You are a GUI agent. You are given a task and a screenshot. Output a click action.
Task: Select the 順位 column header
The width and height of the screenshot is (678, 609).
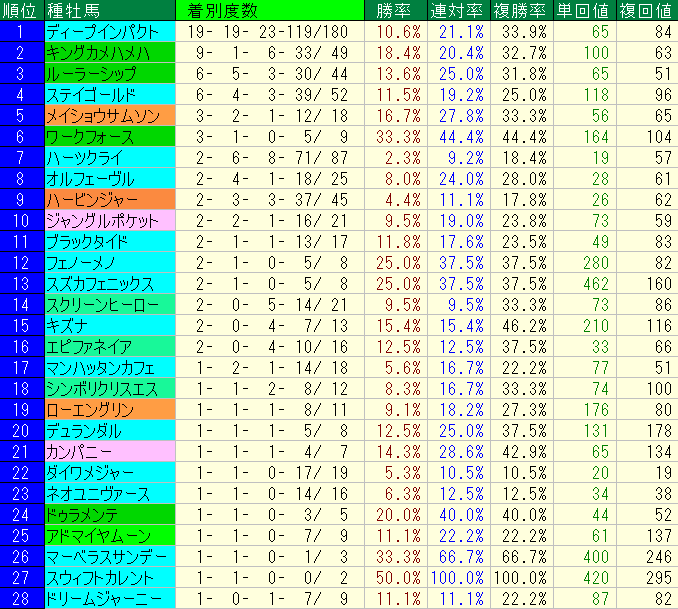tap(22, 10)
